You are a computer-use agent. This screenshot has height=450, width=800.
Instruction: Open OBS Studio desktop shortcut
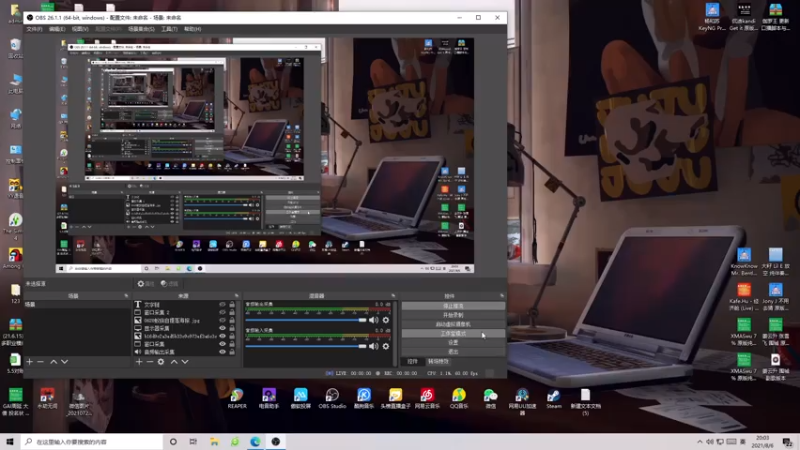click(332, 398)
